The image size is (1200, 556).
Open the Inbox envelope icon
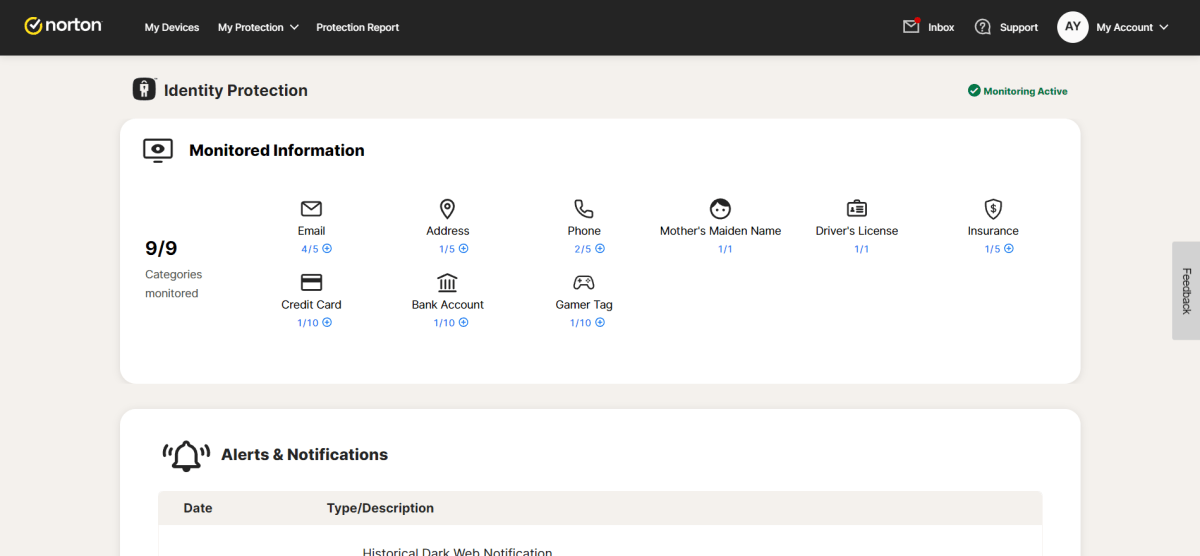911,26
